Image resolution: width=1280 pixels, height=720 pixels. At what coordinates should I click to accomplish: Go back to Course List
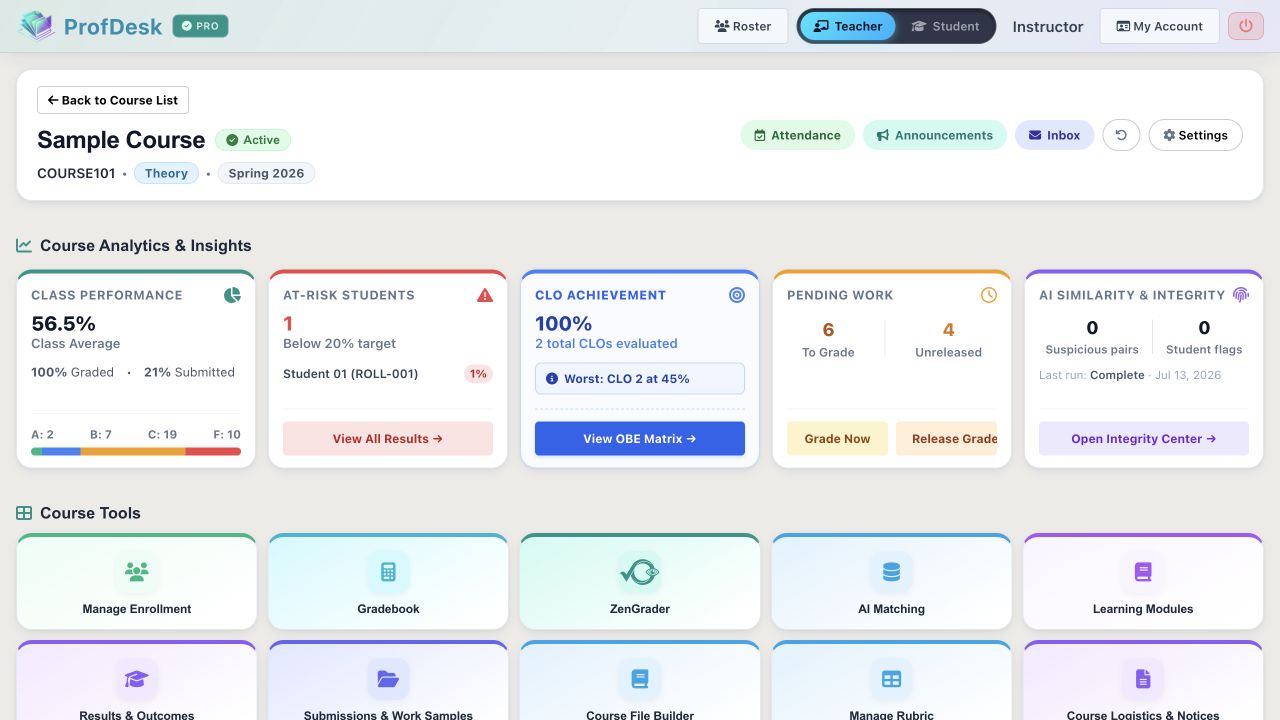pyautogui.click(x=113, y=100)
